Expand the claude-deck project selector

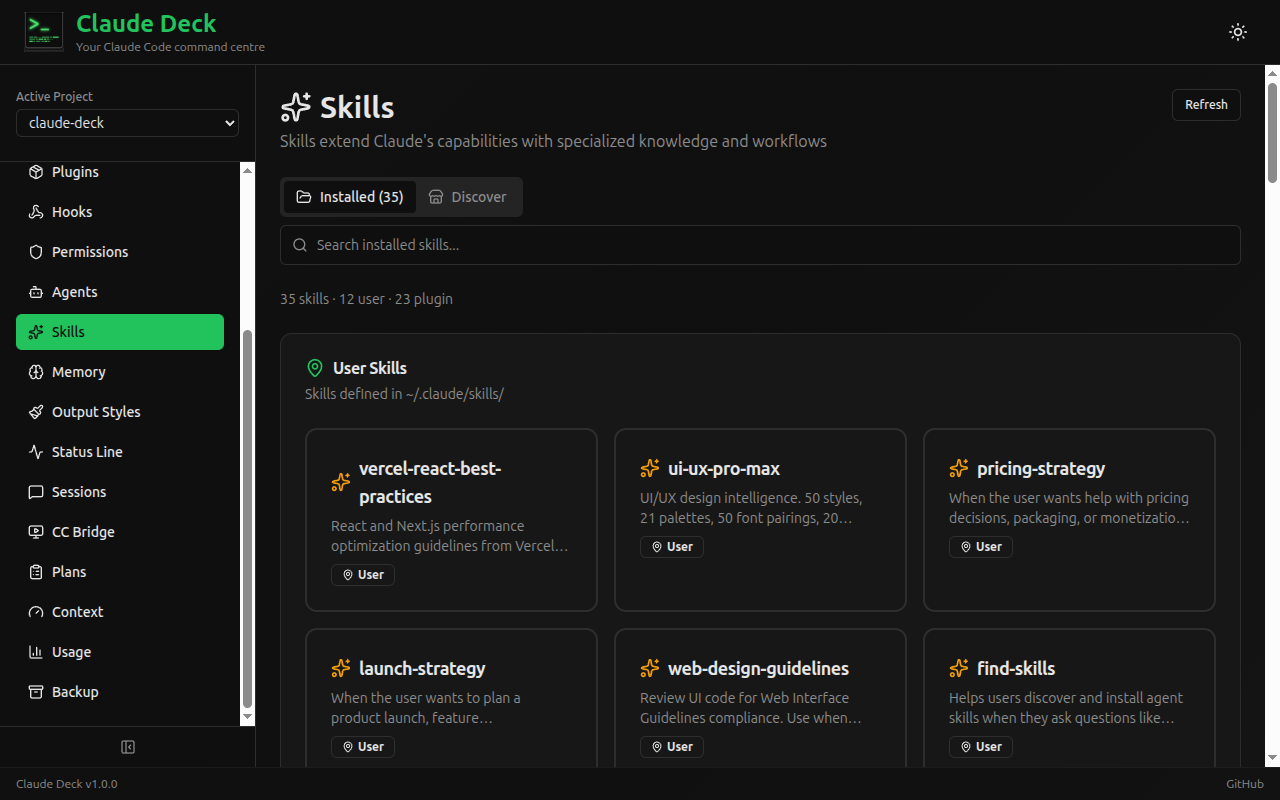pos(127,122)
